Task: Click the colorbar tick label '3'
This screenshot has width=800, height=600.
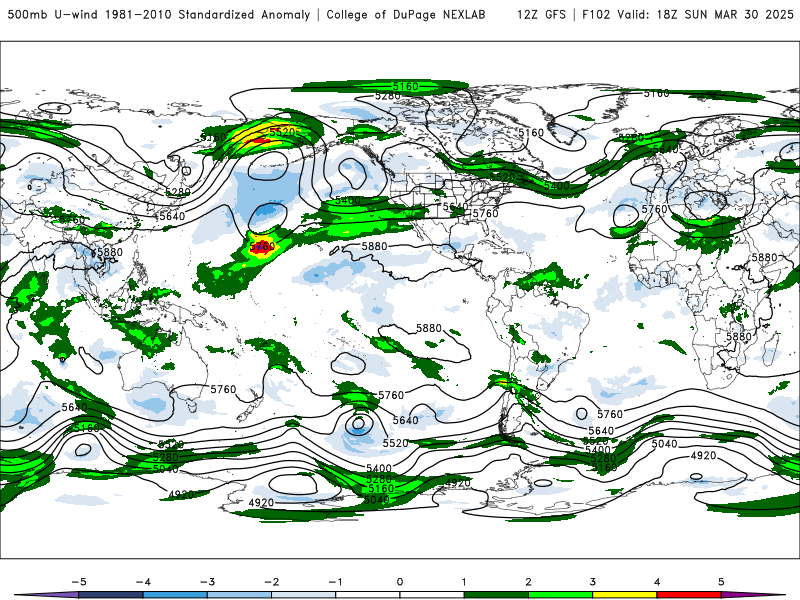Action: coord(592,582)
